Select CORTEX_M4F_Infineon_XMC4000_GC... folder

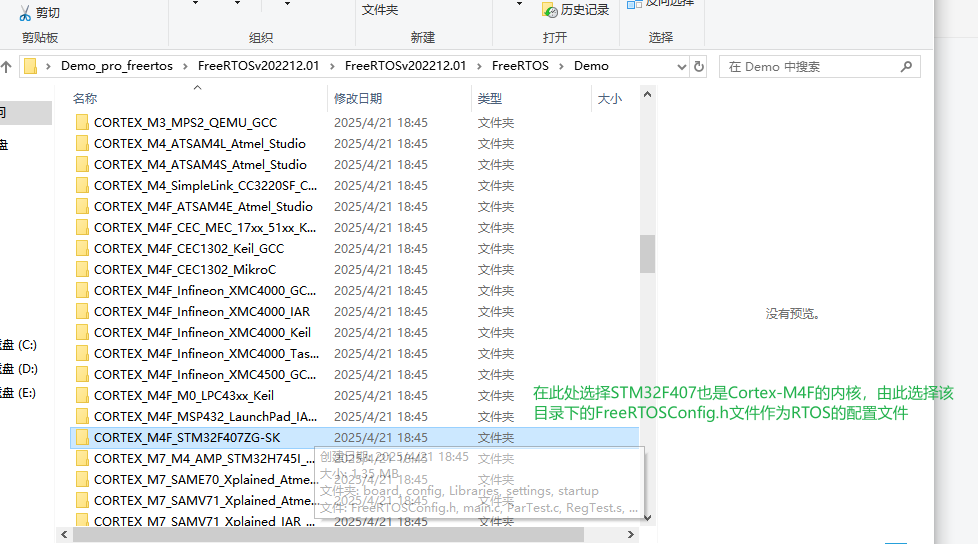pos(354,291)
